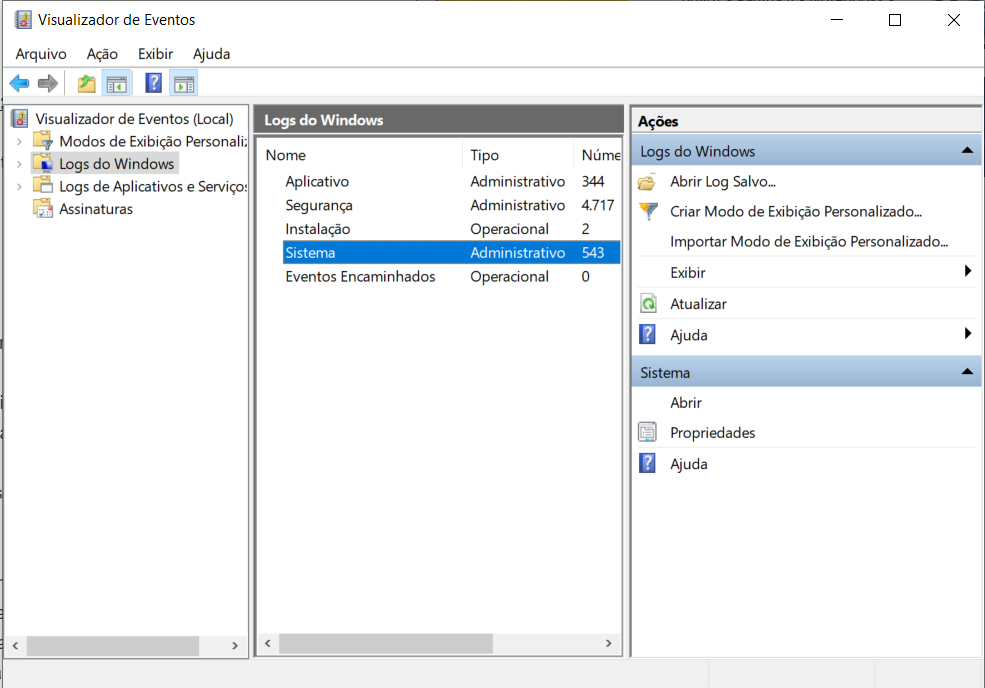The height and width of the screenshot is (688, 985).
Task: Expand Modos de Exibição Personalizados tree node
Action: point(18,142)
